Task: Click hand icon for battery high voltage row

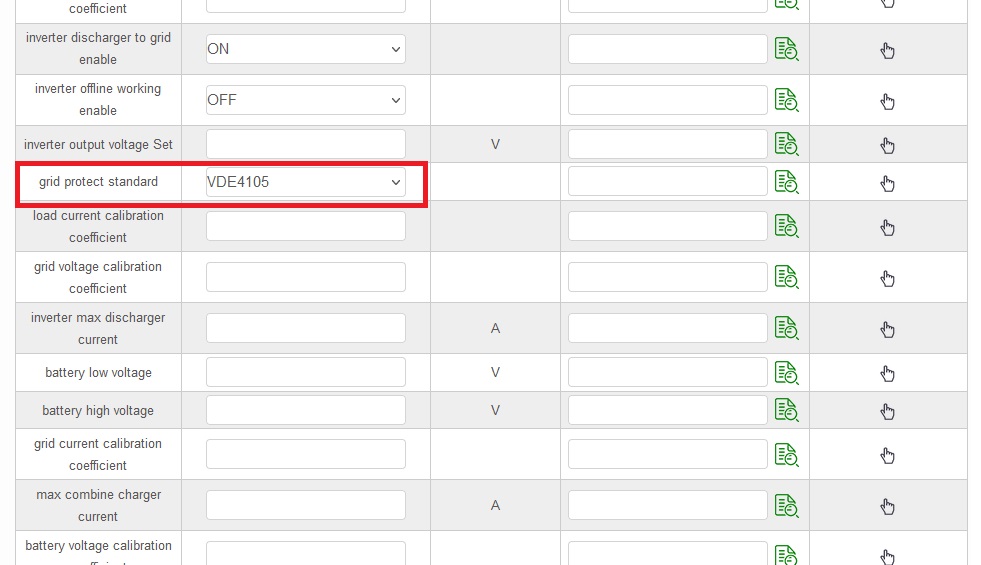Action: click(x=887, y=411)
